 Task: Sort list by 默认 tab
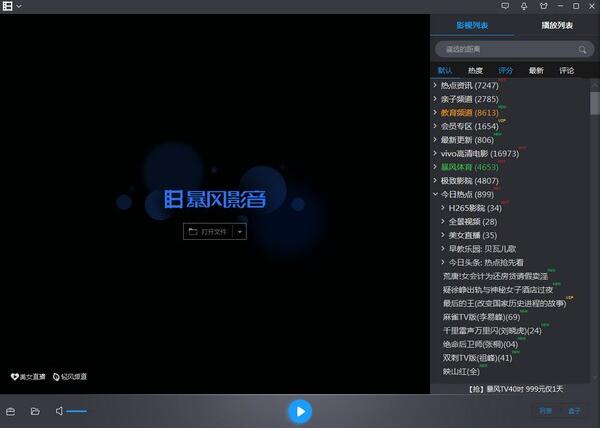point(445,70)
